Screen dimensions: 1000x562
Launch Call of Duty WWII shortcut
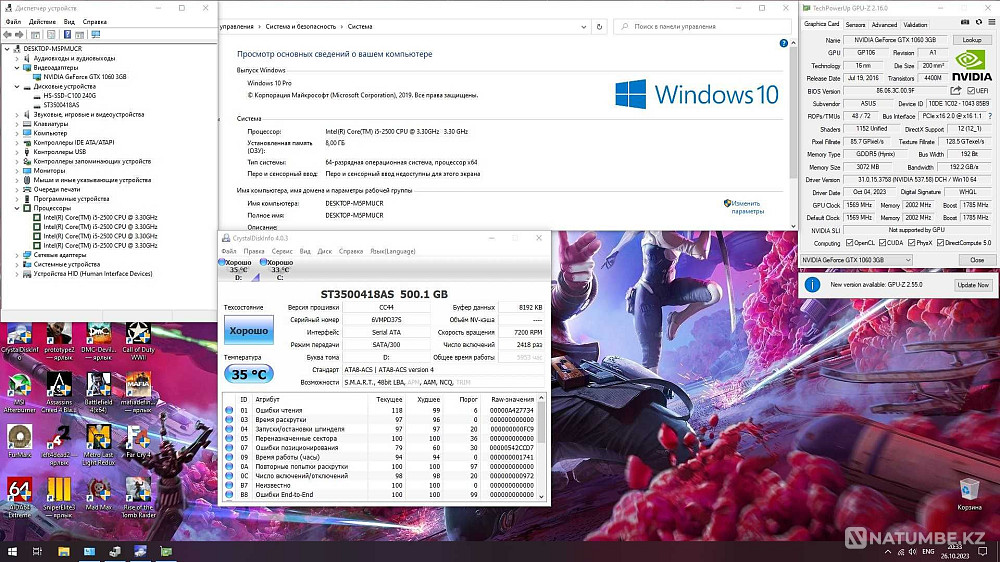tap(138, 342)
